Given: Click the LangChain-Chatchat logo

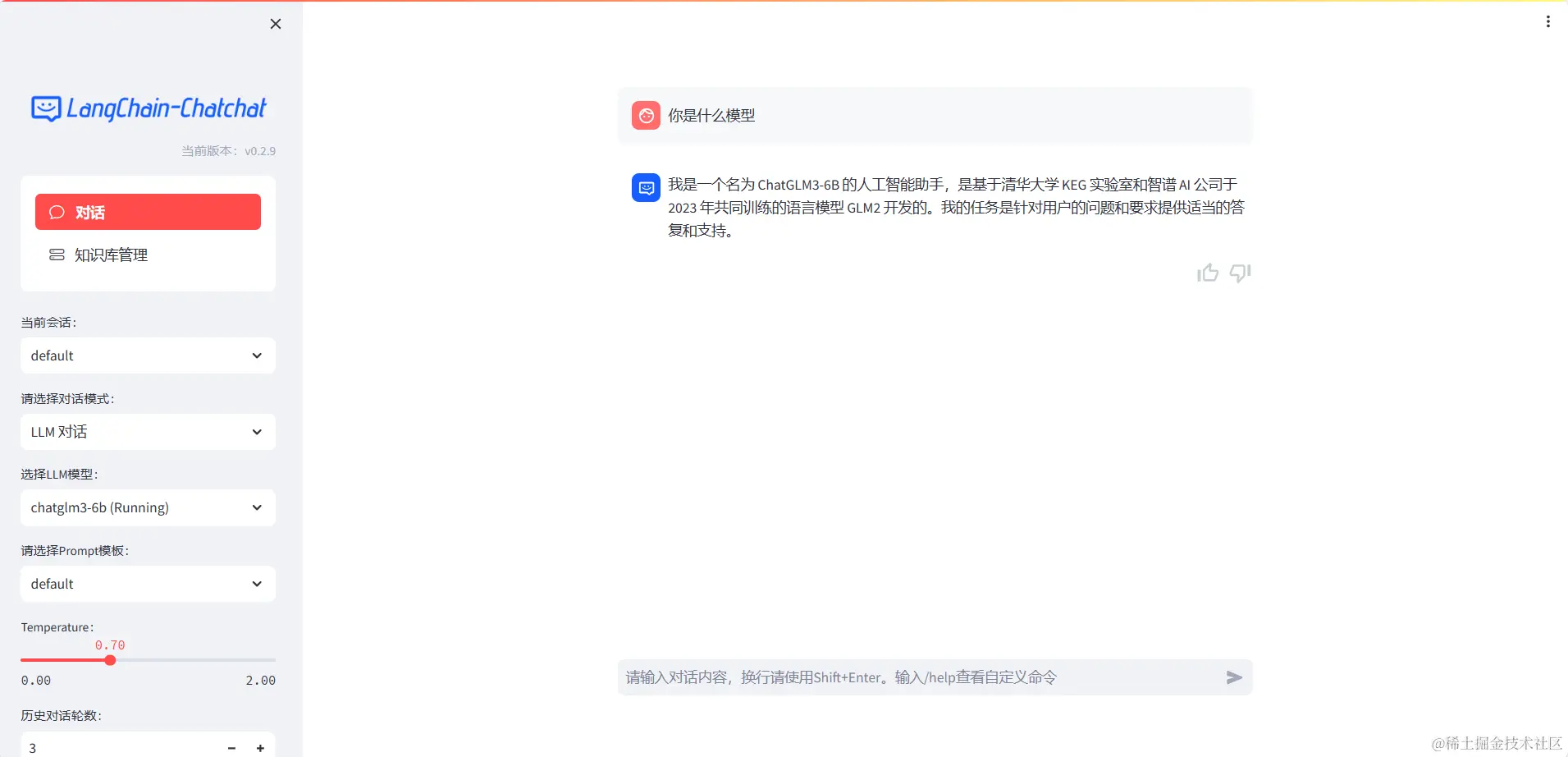Looking at the screenshot, I should coord(149,108).
